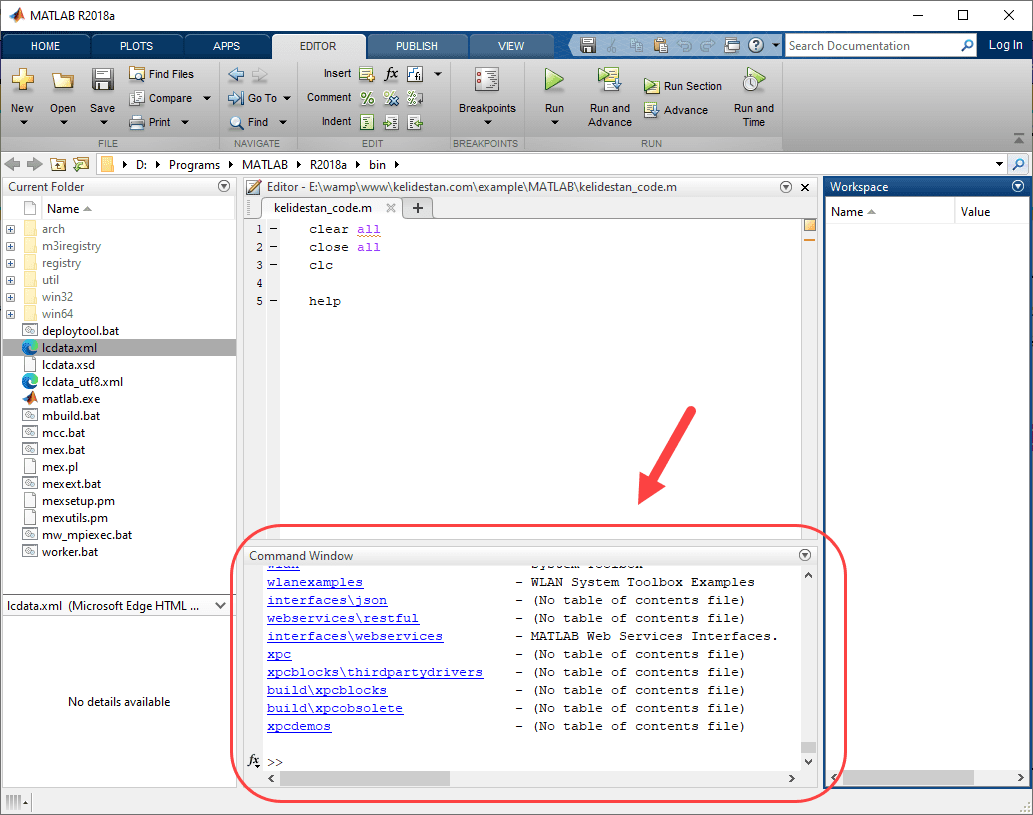This screenshot has width=1033, height=815.
Task: Apply smart indent icon
Action: [x=367, y=123]
